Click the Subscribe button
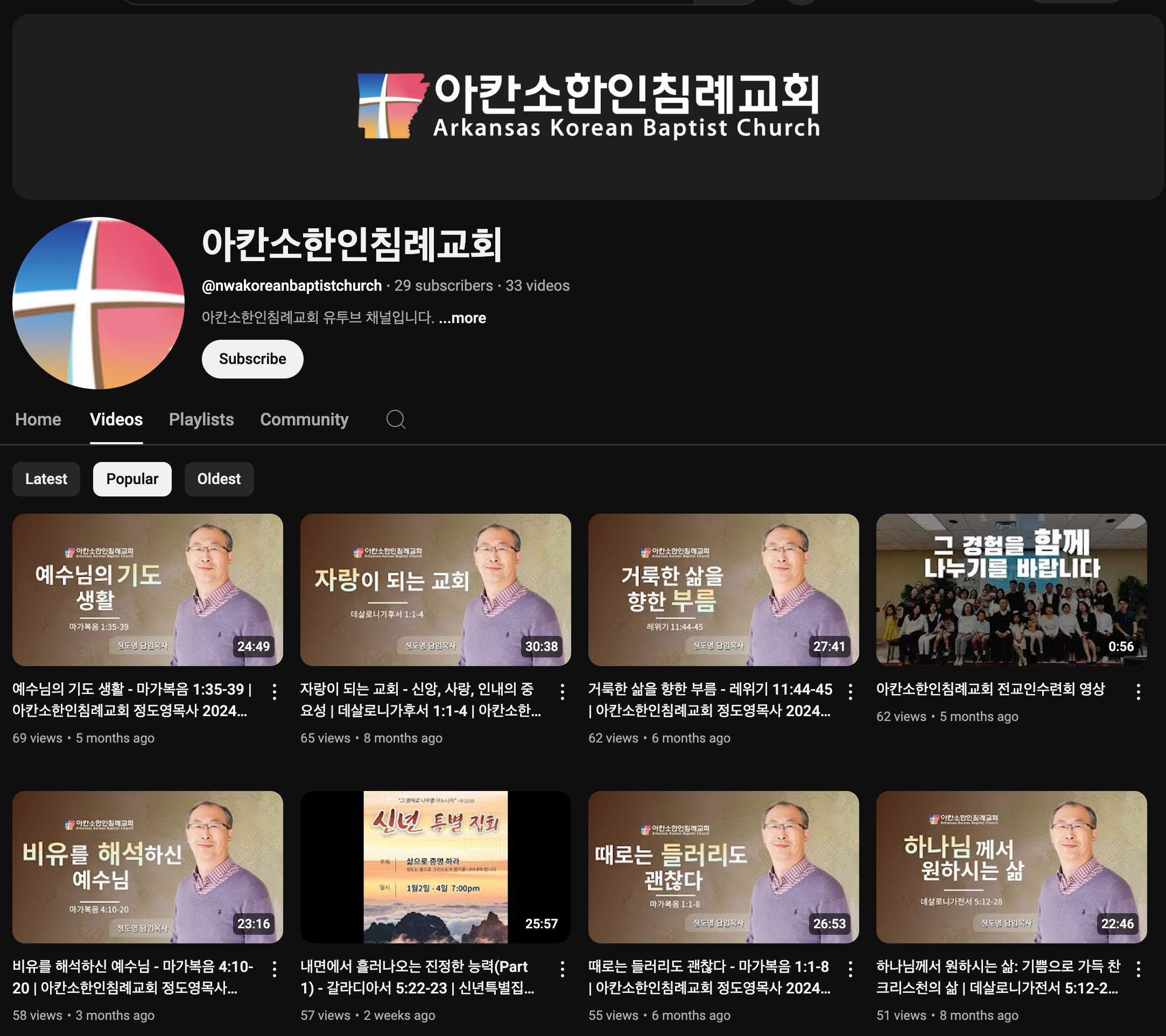 pyautogui.click(x=252, y=359)
